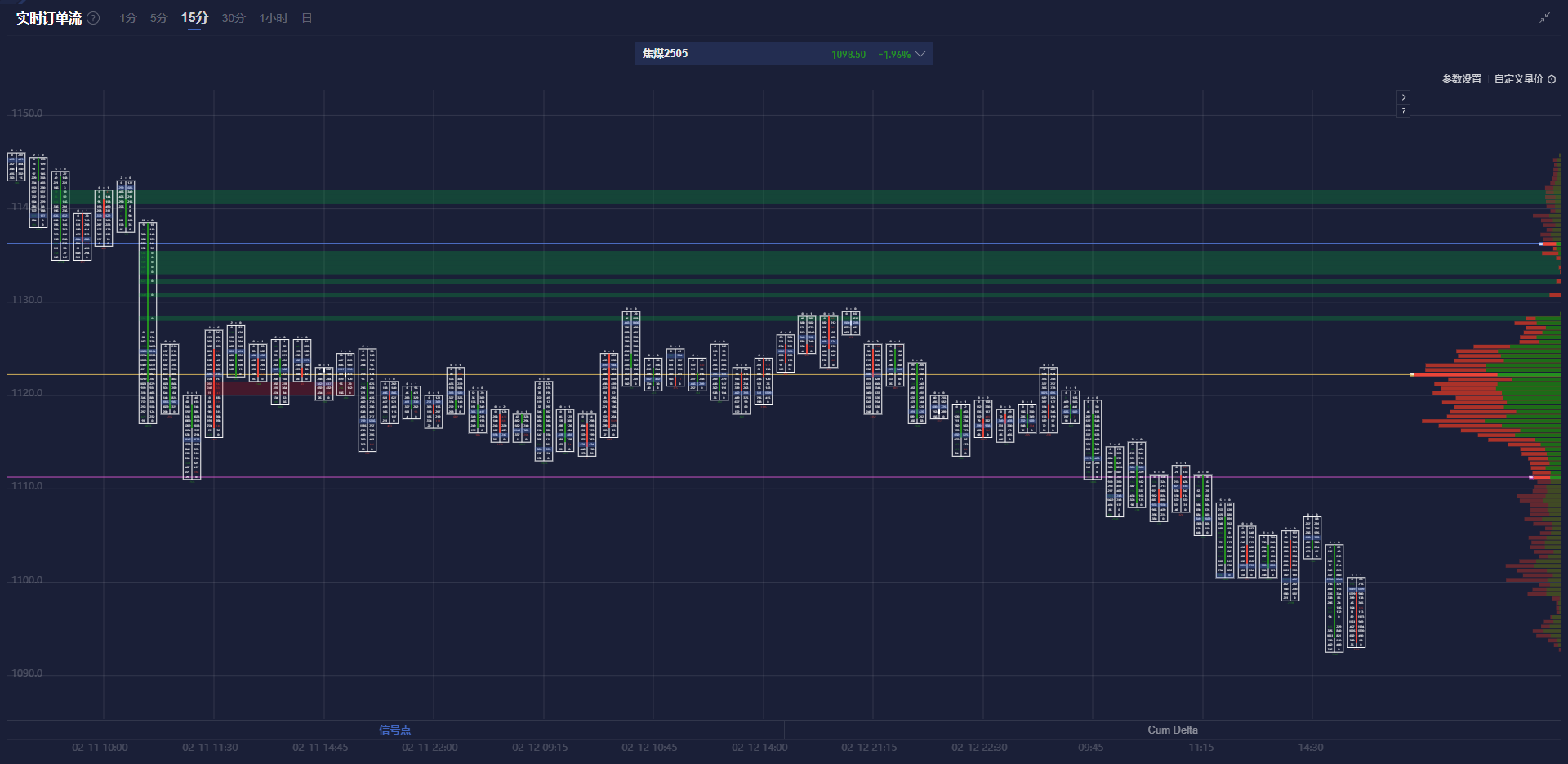
Task: Click the collapse arrows icon at top right
Action: coord(1544,18)
